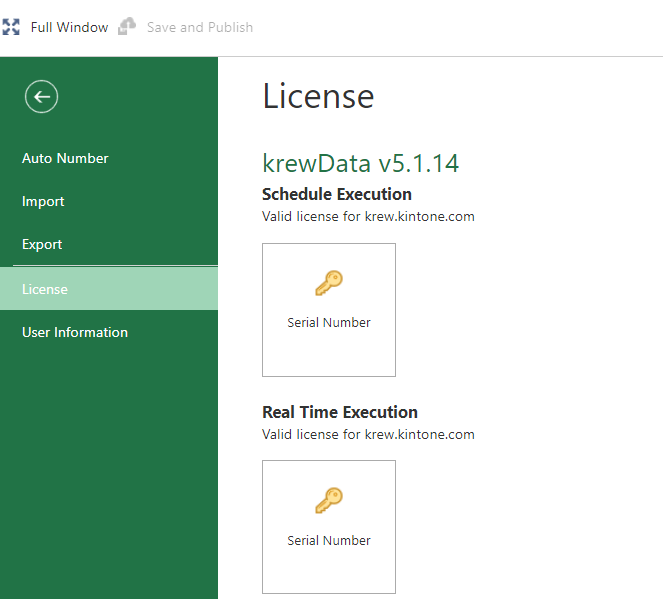Click the Real Time Execution heading
663x599 pixels.
[x=340, y=412]
